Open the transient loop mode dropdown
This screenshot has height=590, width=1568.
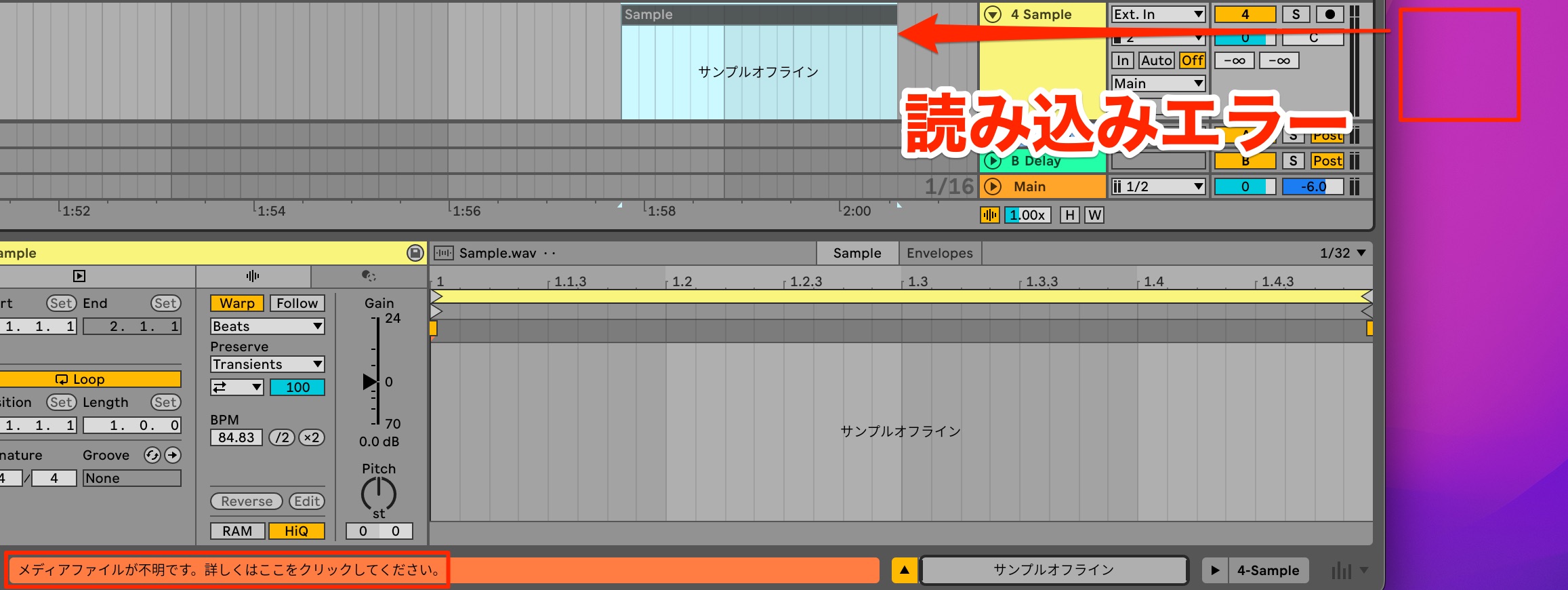coord(237,387)
